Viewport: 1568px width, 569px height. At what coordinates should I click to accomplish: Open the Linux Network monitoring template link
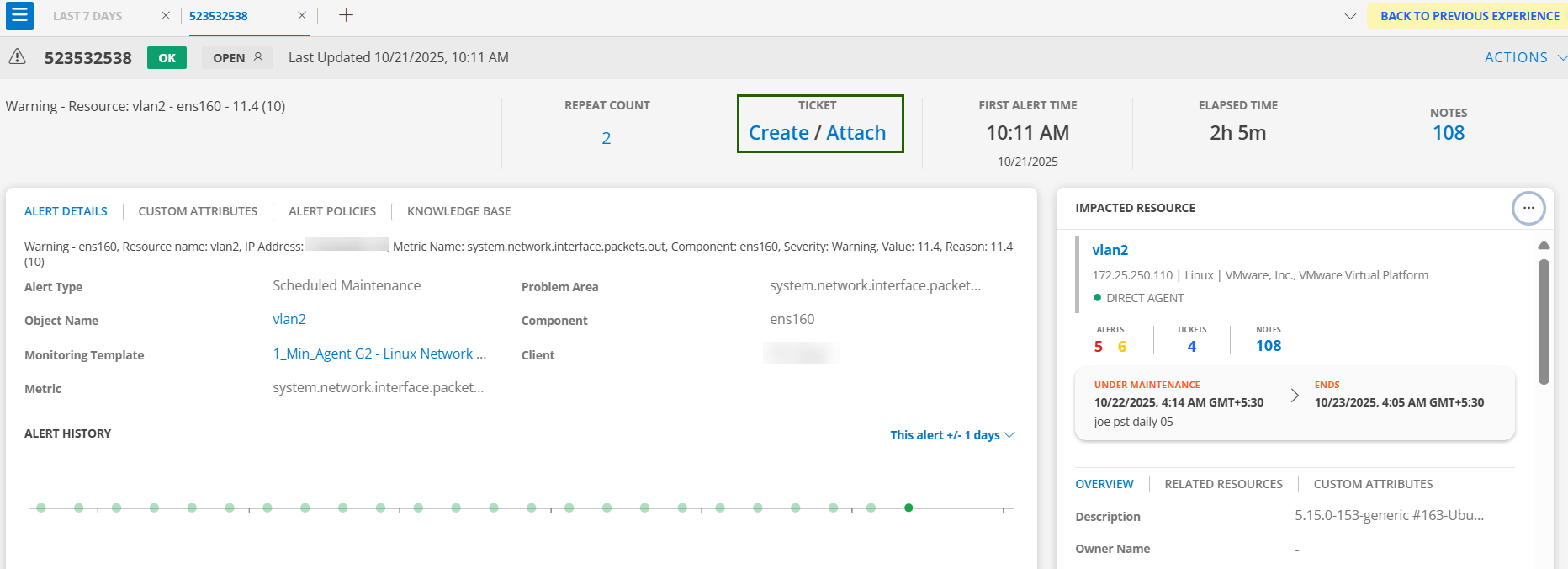379,354
